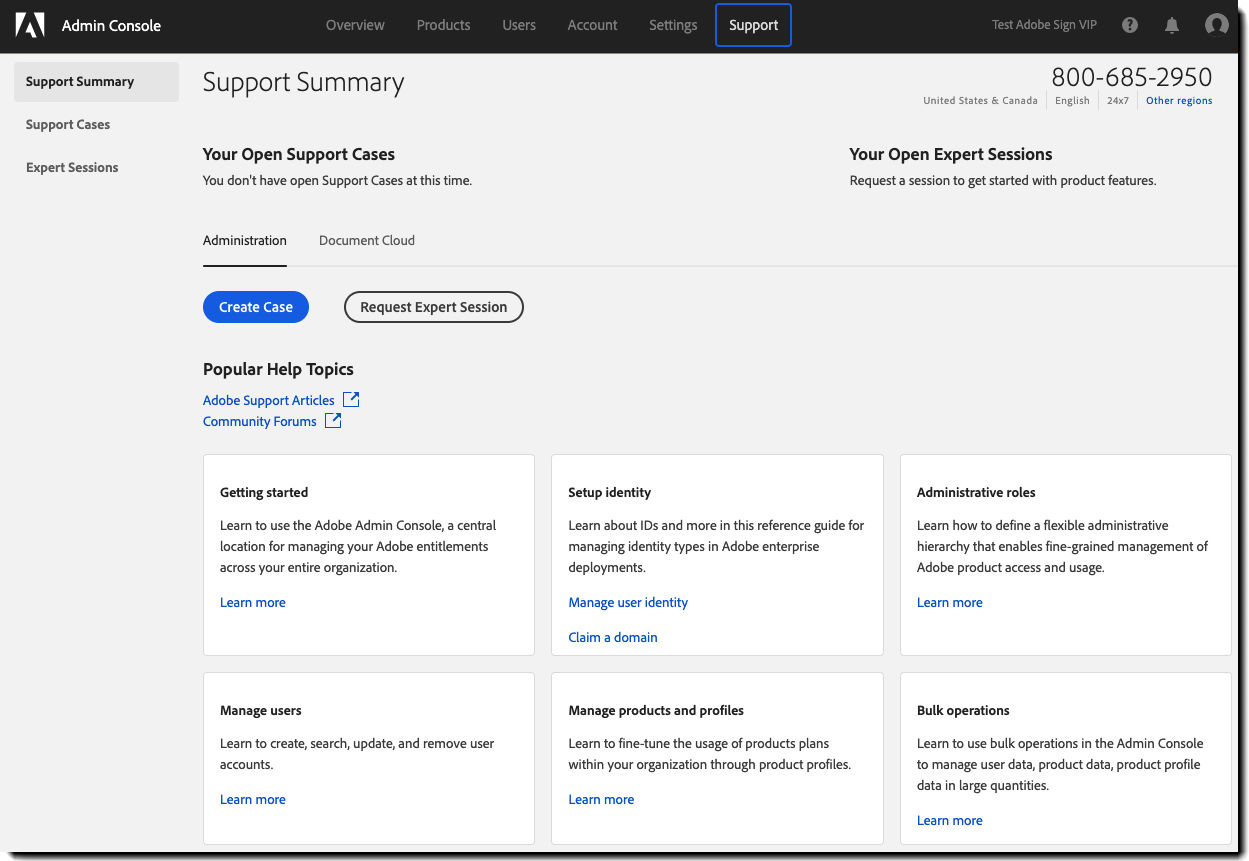The height and width of the screenshot is (861, 1249).
Task: Click Other regions link
Action: click(x=1179, y=101)
